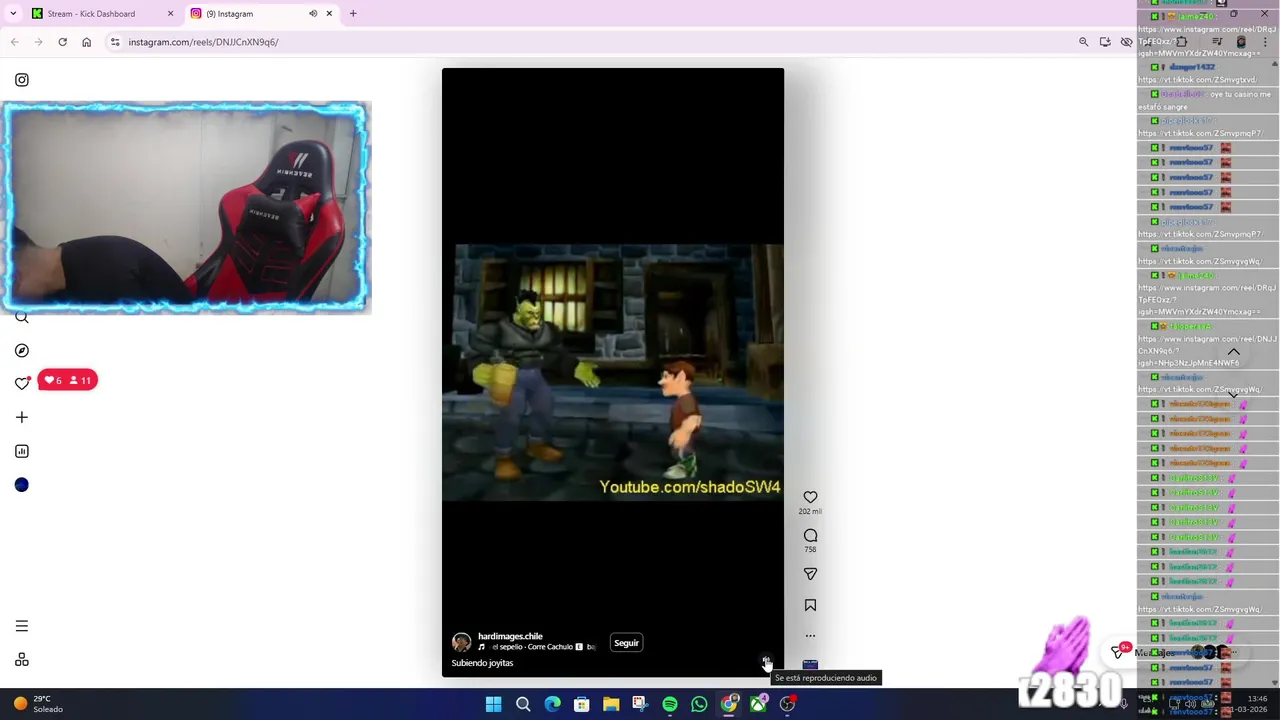The width and height of the screenshot is (1280, 720).
Task: Open the Meta apps grid icon in sidebar
Action: 22,660
